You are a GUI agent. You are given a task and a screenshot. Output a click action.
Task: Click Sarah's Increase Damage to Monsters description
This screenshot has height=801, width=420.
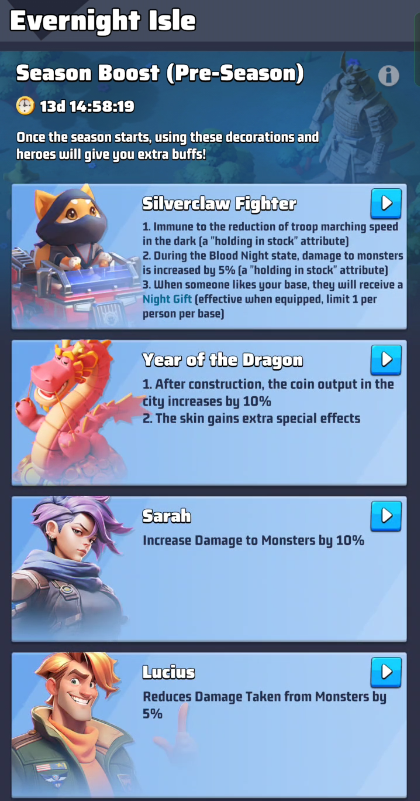(x=253, y=540)
